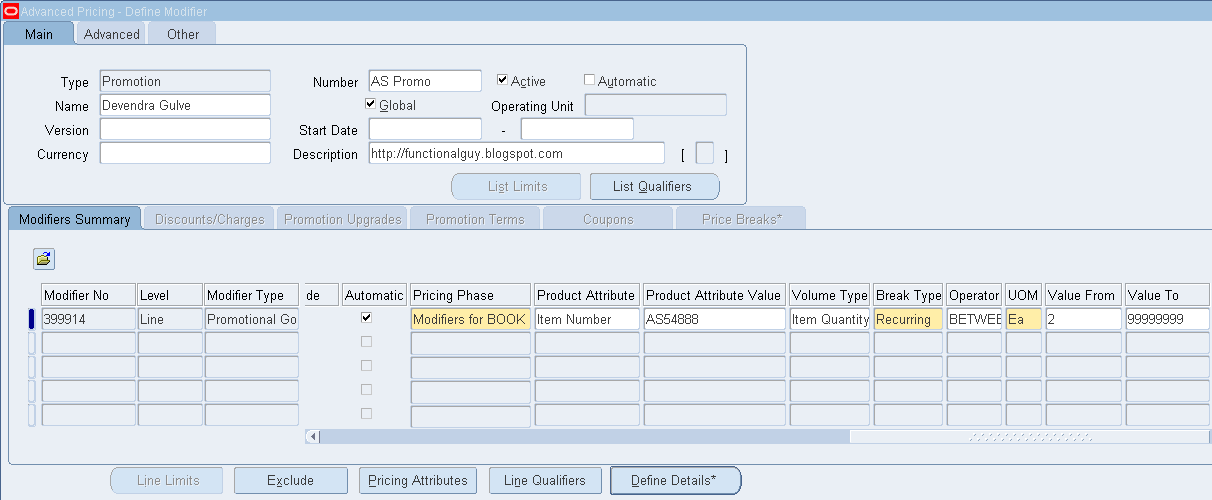
Task: Click the List Limits button
Action: click(x=516, y=187)
